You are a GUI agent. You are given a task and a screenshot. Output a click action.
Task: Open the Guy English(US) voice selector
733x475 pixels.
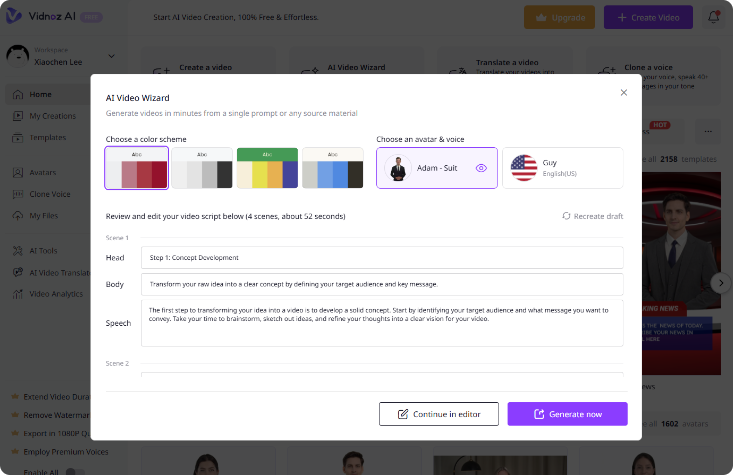[562, 168]
